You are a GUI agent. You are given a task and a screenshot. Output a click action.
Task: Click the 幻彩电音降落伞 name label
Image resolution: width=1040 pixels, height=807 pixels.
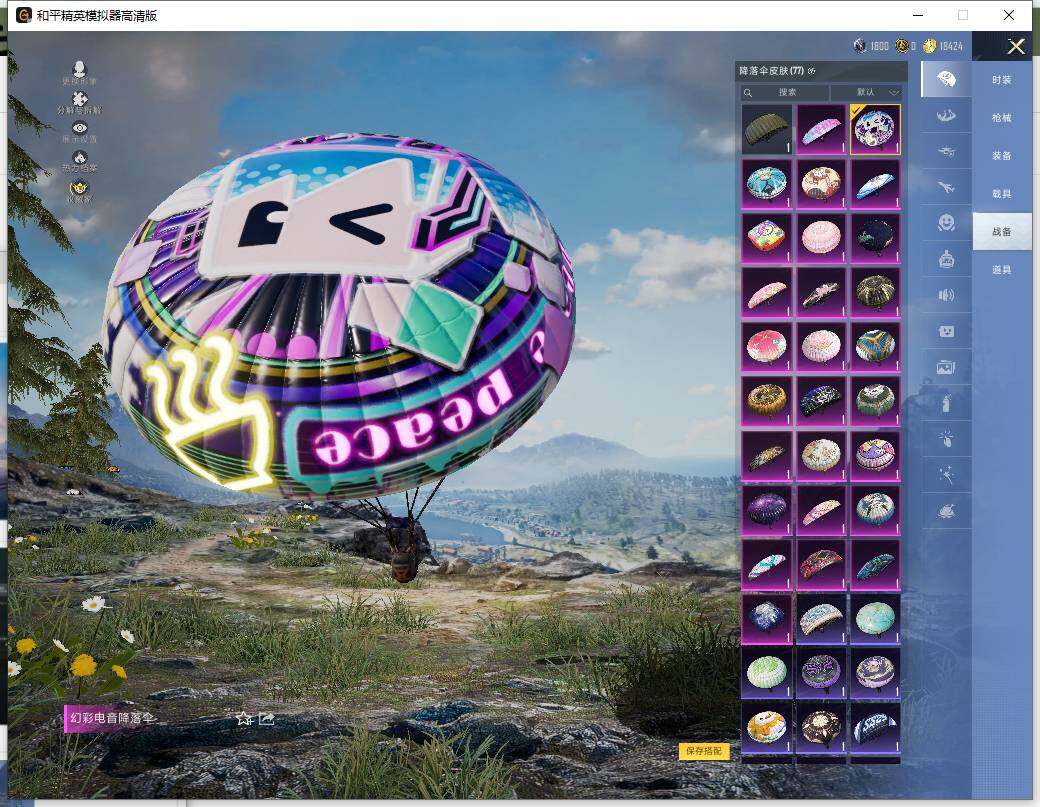pos(112,718)
